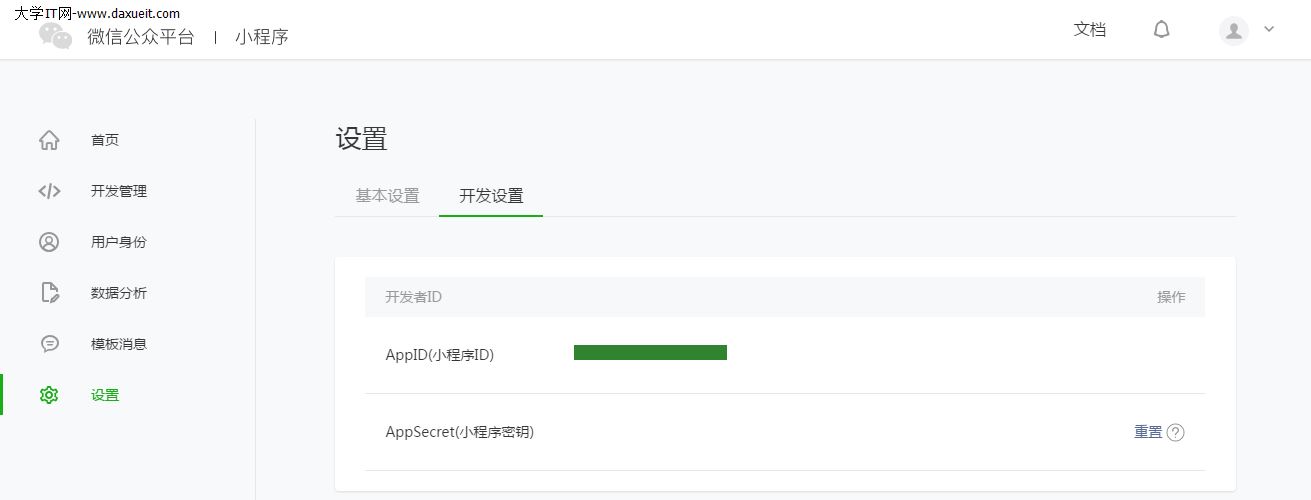Screen dimensions: 1311x500
Task: Click the 微信公众平台 title text
Action: tap(141, 37)
